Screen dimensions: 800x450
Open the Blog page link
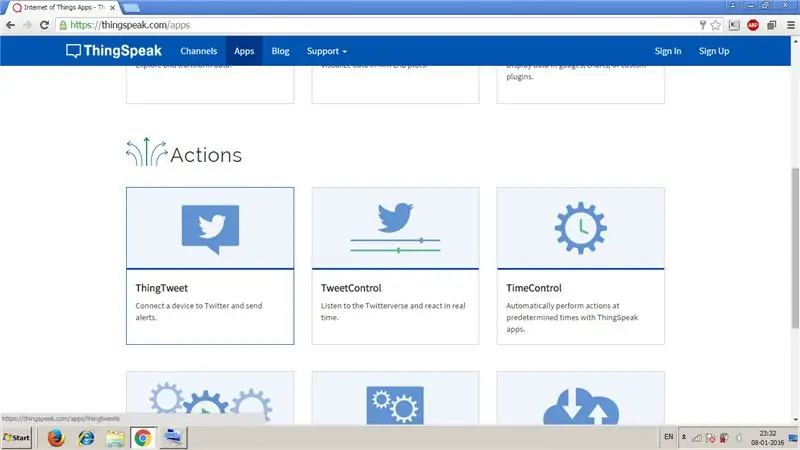pos(280,51)
